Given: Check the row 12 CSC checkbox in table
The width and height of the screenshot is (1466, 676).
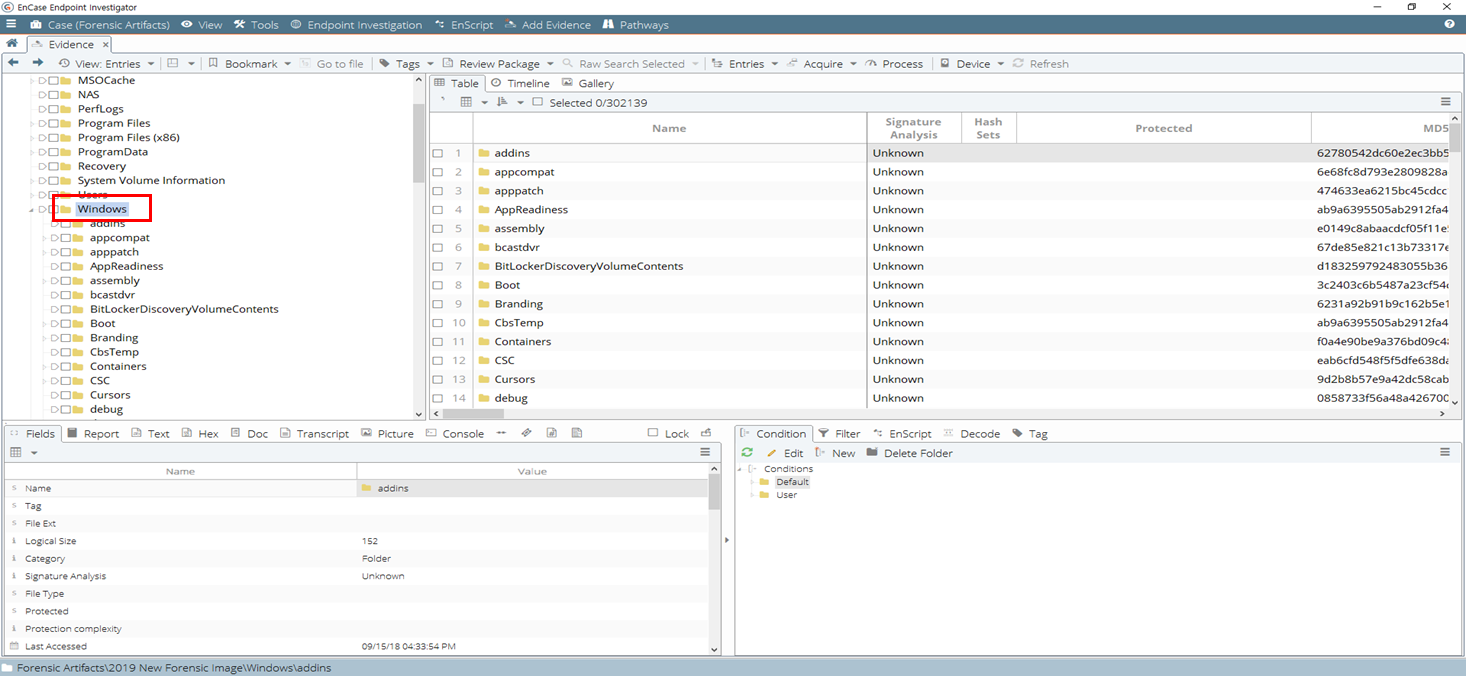Looking at the screenshot, I should point(437,360).
